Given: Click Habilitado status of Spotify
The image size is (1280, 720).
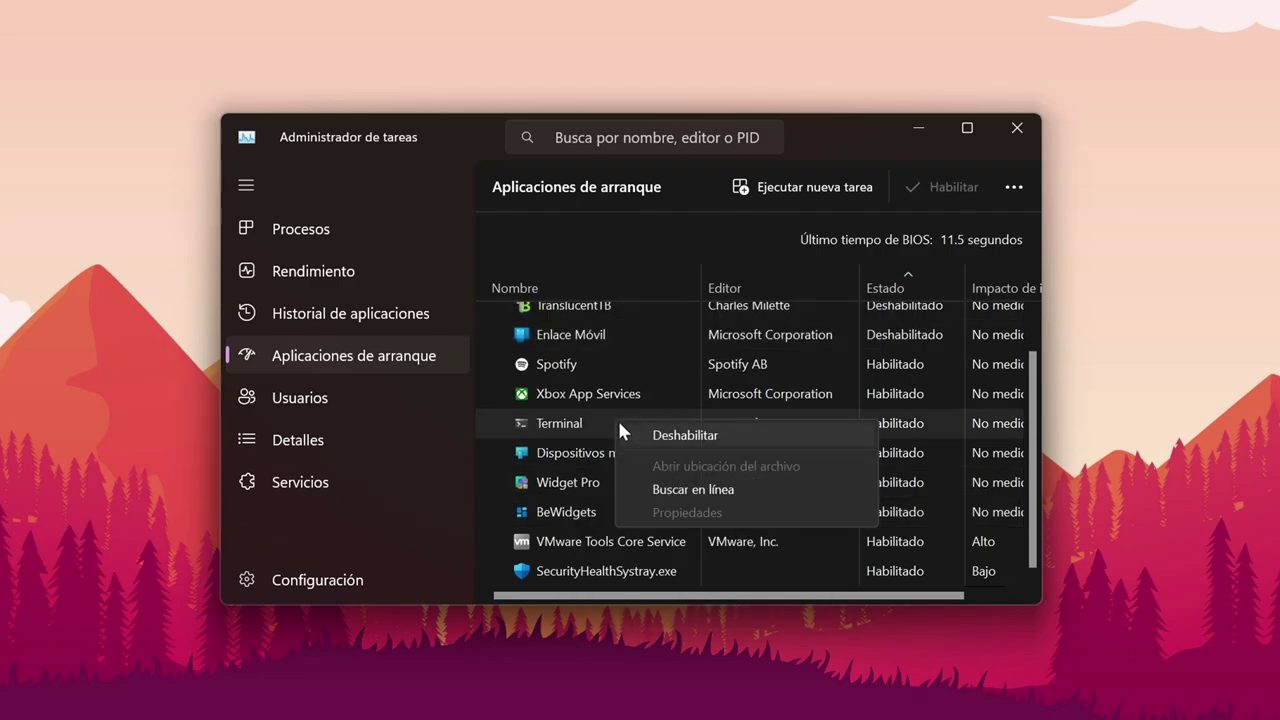Looking at the screenshot, I should [x=894, y=364].
